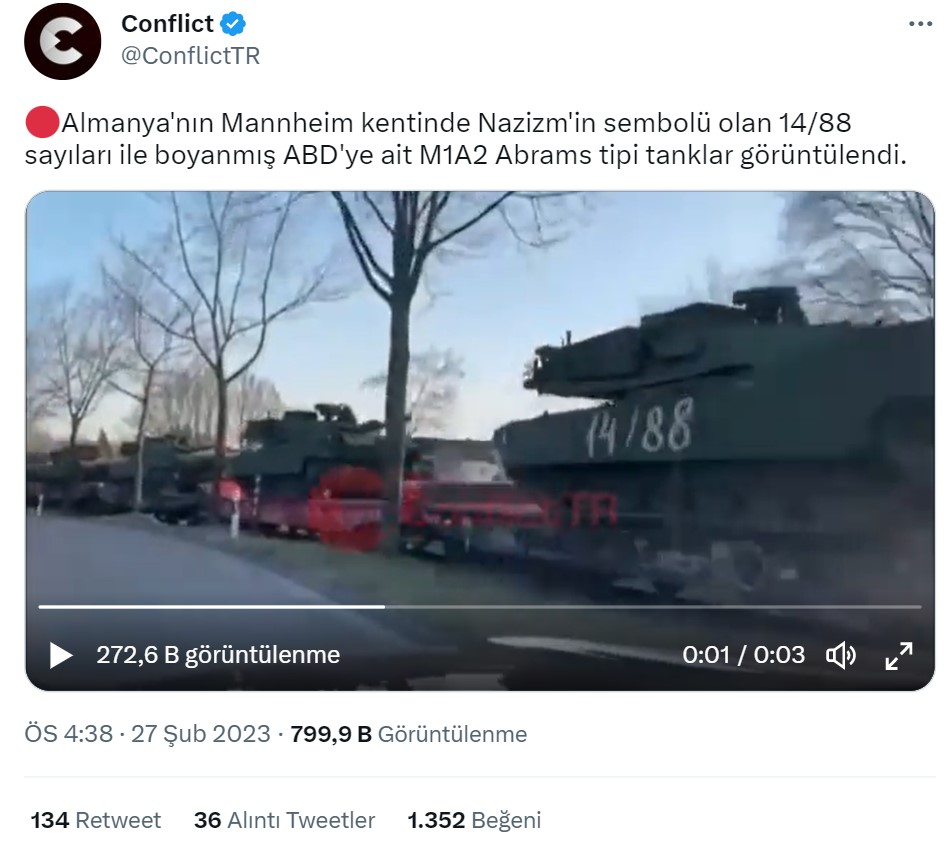View the 134 Retweet list
This screenshot has height=847, width=950.
(96, 820)
